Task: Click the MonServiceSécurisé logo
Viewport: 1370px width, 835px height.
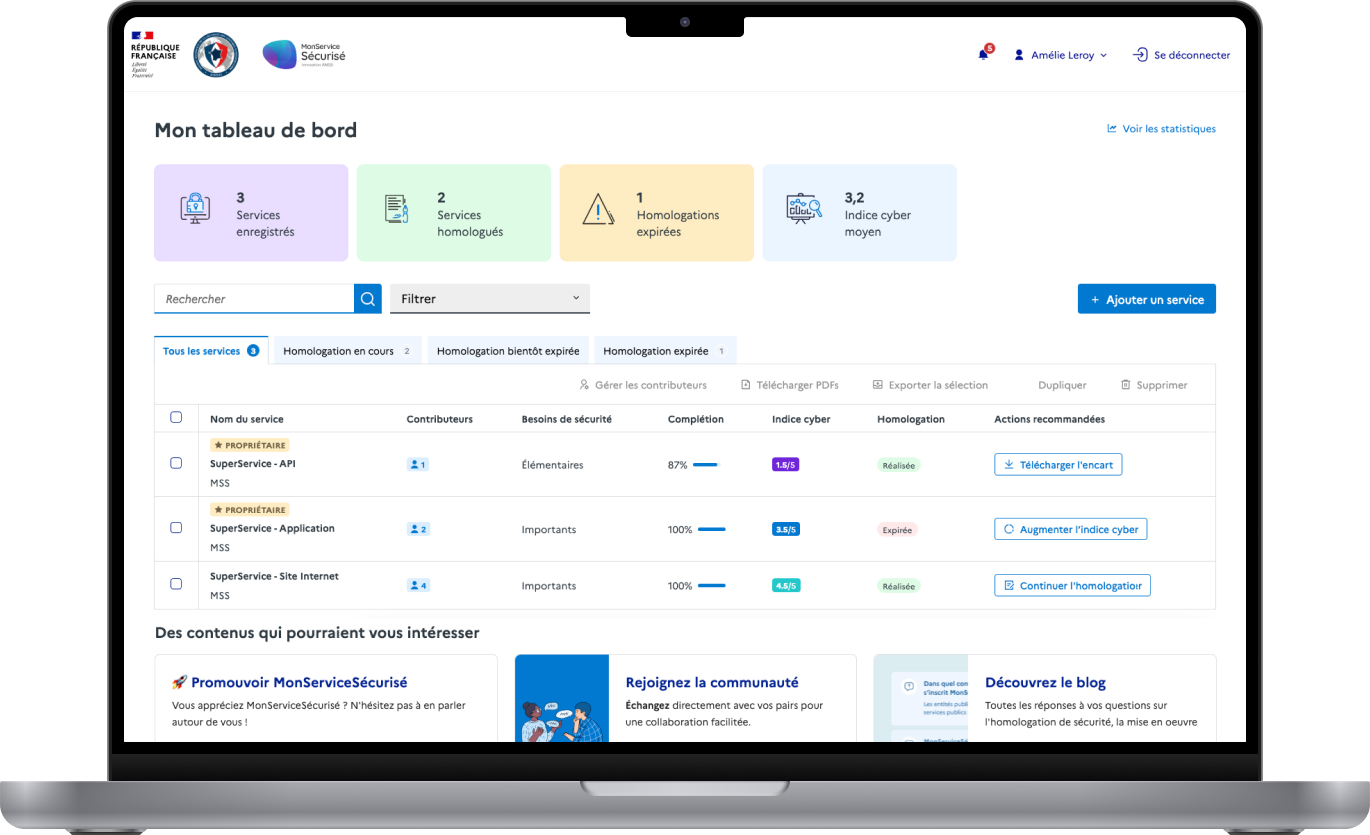Action: [x=304, y=55]
